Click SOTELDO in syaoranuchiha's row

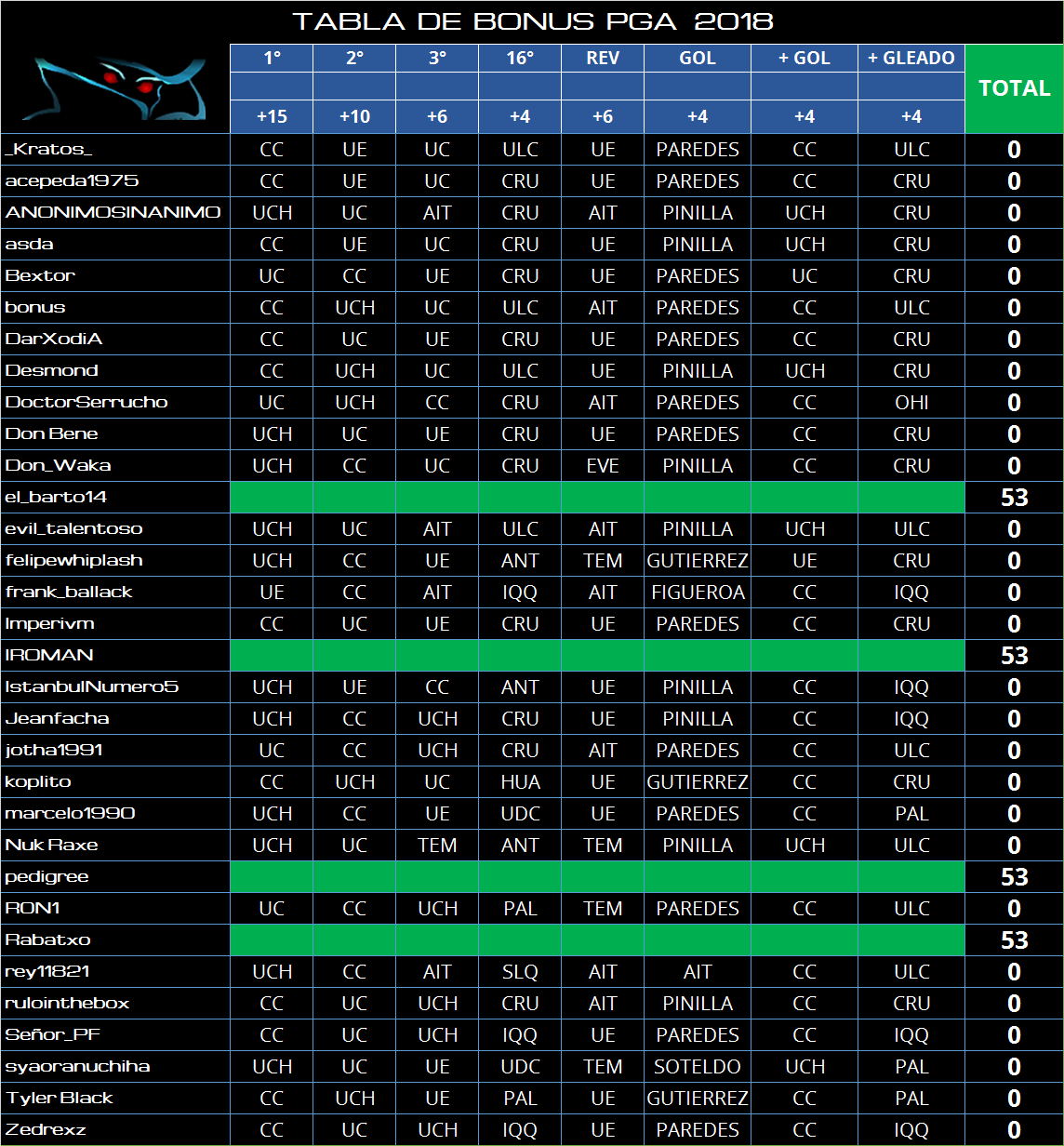pyautogui.click(x=698, y=1066)
